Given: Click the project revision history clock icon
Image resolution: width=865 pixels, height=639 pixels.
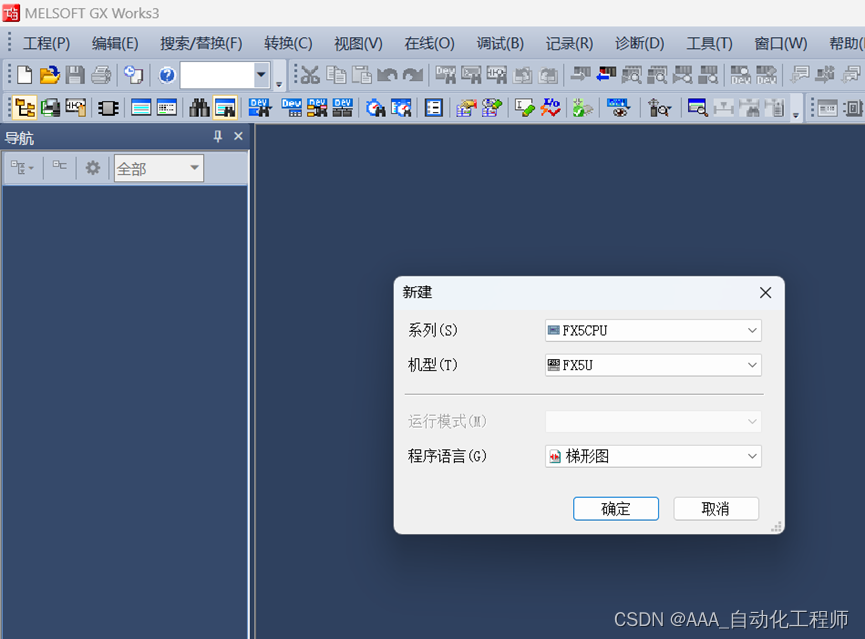Looking at the screenshot, I should [x=134, y=74].
